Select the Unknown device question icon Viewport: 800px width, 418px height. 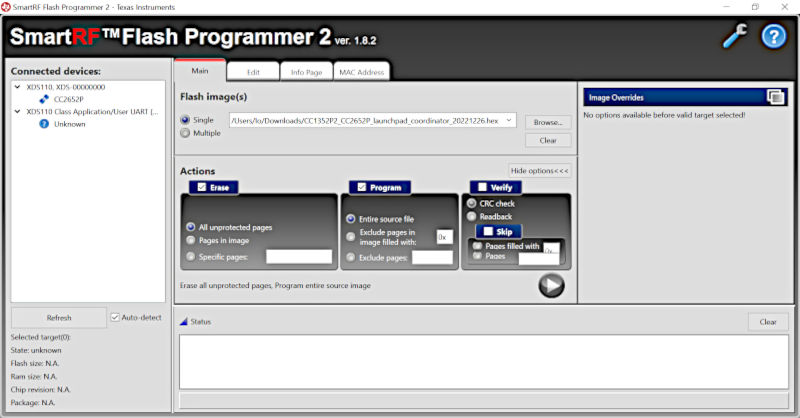[x=44, y=124]
